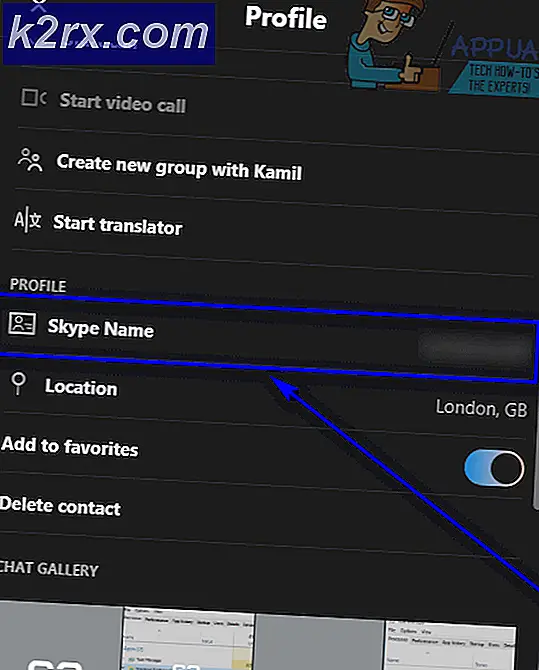Select Create new group with Kamil

(x=180, y=167)
